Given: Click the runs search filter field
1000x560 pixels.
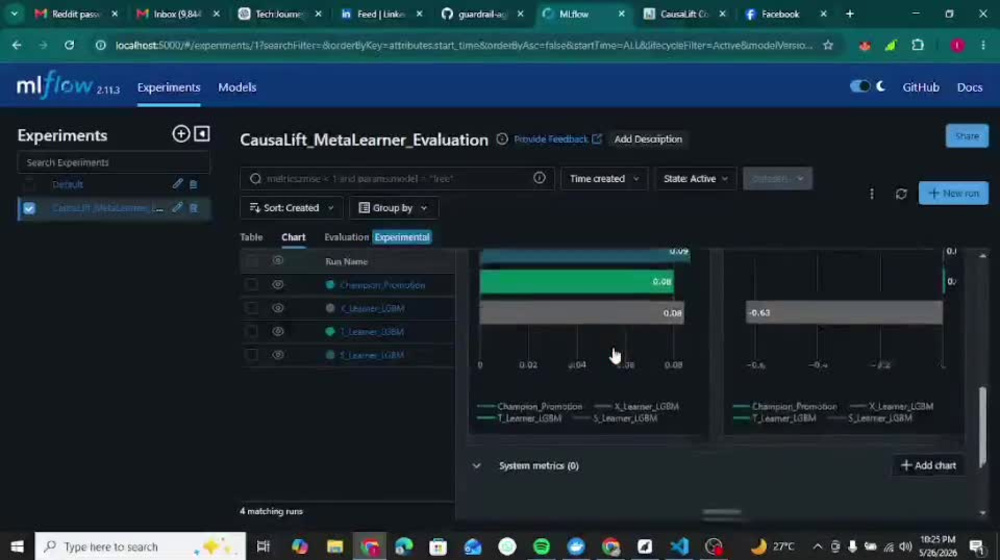Looking at the screenshot, I should point(397,179).
